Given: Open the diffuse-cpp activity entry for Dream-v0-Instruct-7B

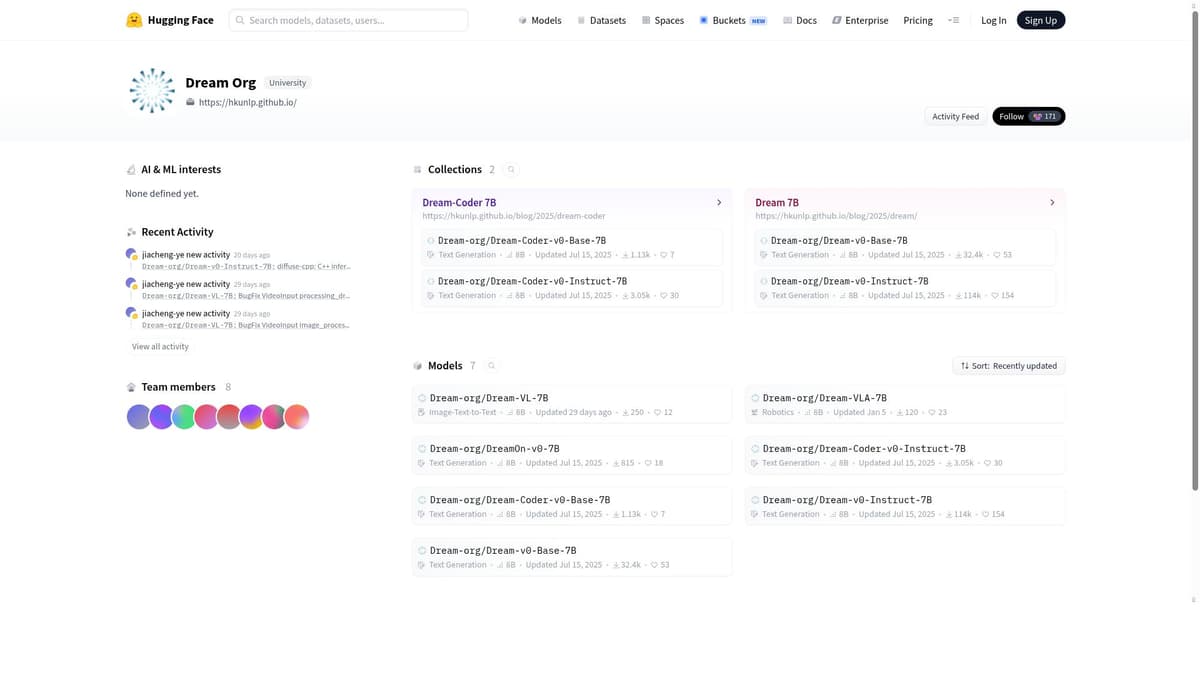Looking at the screenshot, I should tap(246, 267).
